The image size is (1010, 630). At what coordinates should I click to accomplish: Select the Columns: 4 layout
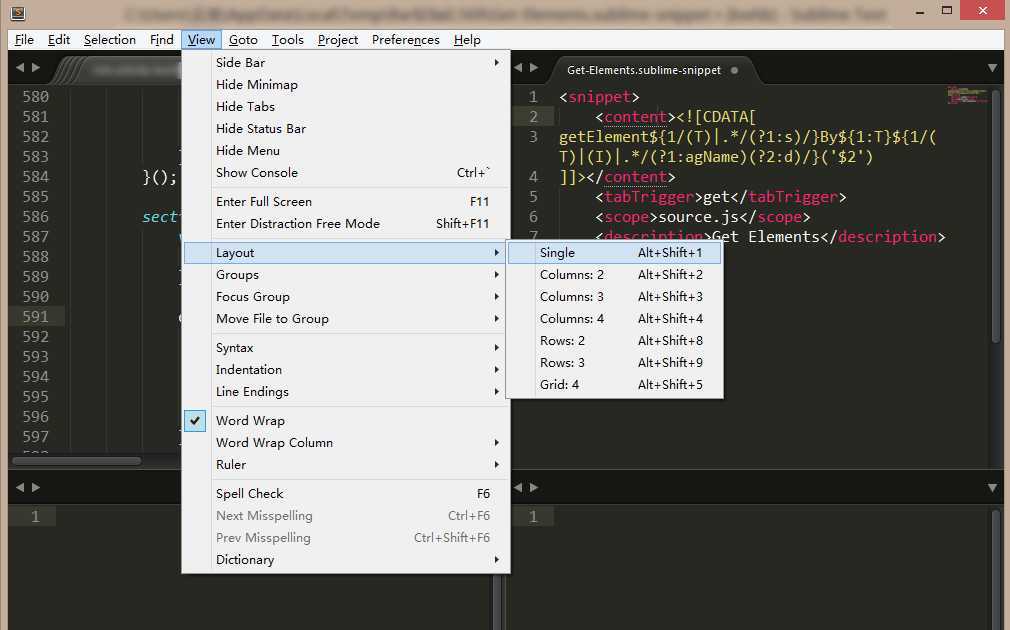(615, 318)
